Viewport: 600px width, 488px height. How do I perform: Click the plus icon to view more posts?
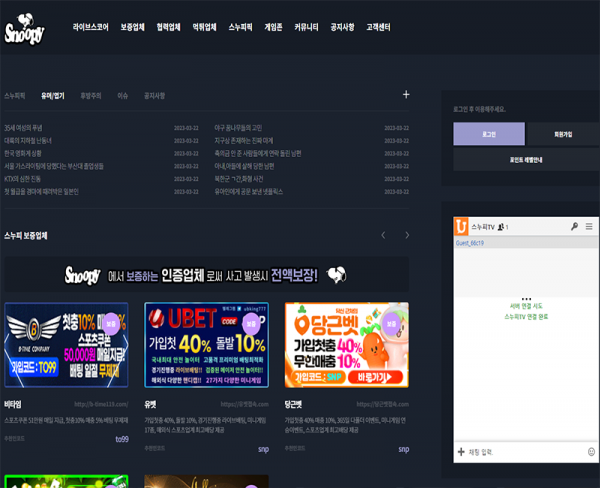(406, 95)
